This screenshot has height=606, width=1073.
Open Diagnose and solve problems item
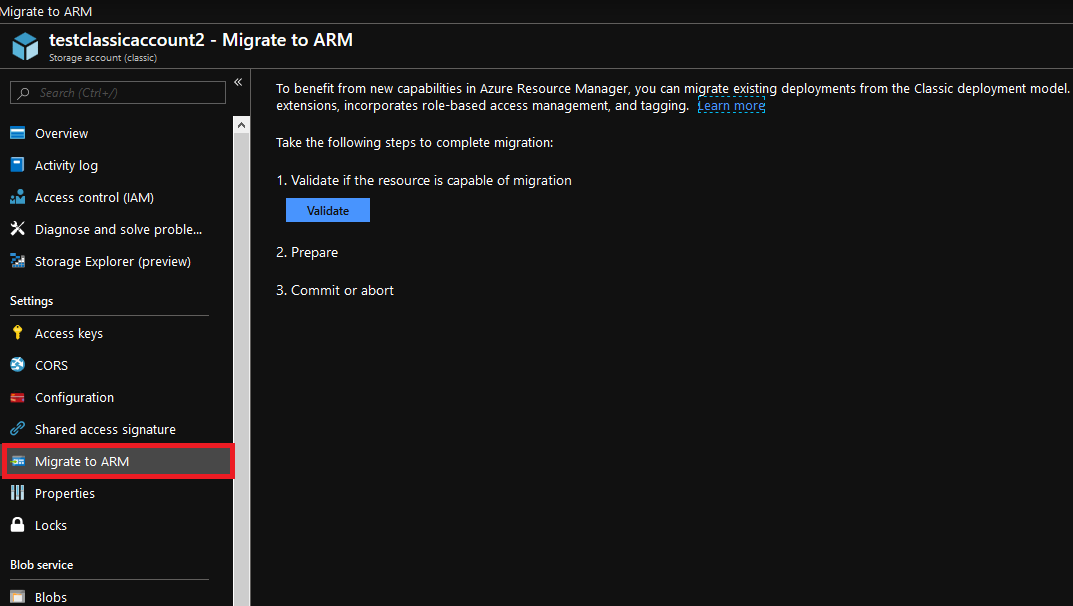point(116,229)
